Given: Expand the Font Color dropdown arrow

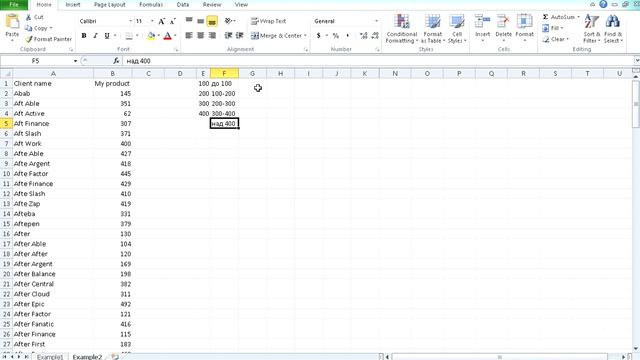Looking at the screenshot, I should coord(175,36).
